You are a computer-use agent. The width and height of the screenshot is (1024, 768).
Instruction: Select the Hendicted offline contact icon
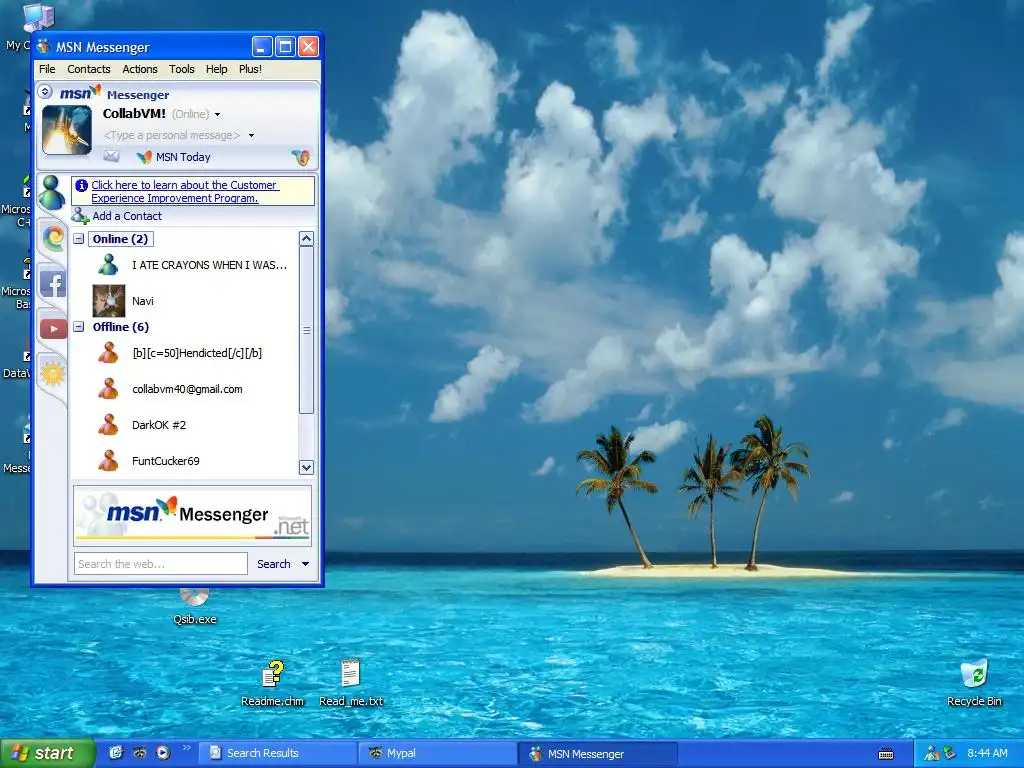click(x=108, y=353)
